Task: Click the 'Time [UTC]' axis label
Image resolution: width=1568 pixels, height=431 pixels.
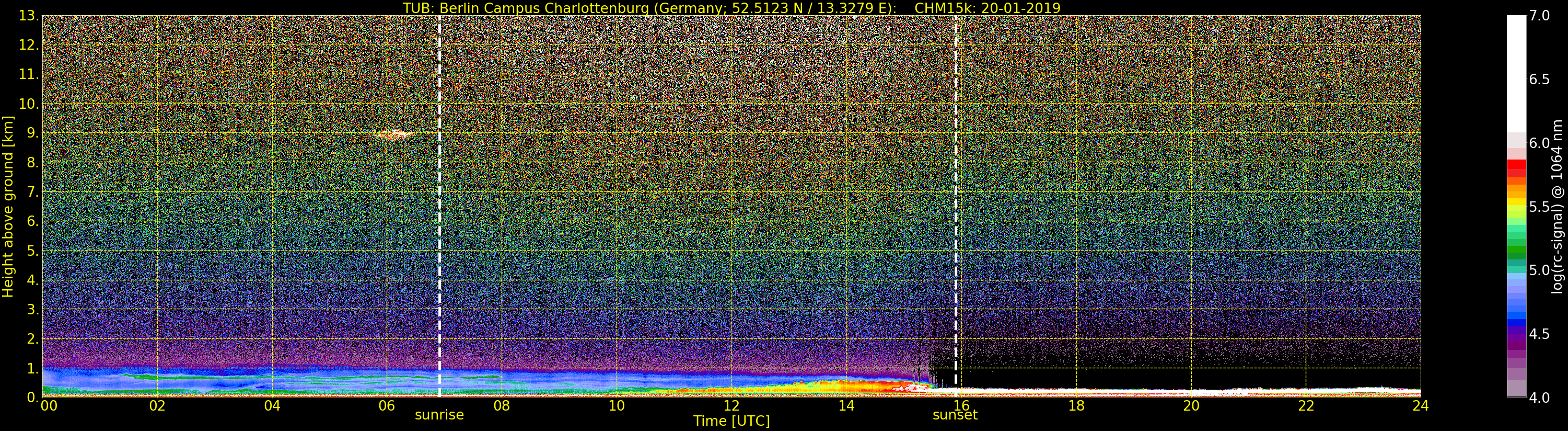Action: [x=731, y=421]
